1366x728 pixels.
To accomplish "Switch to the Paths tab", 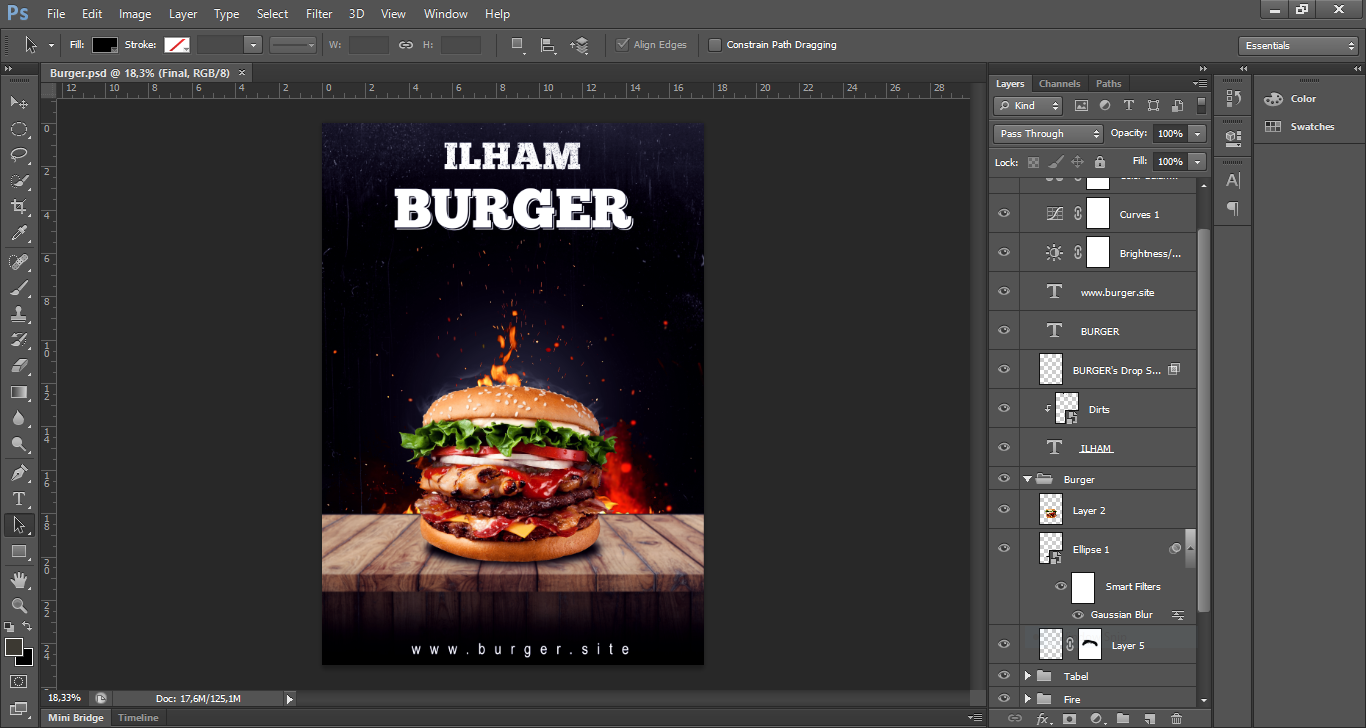I will pyautogui.click(x=1108, y=84).
